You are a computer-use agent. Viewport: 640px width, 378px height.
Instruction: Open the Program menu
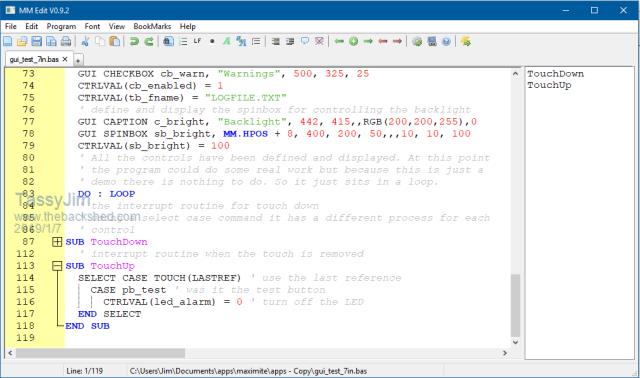click(61, 26)
